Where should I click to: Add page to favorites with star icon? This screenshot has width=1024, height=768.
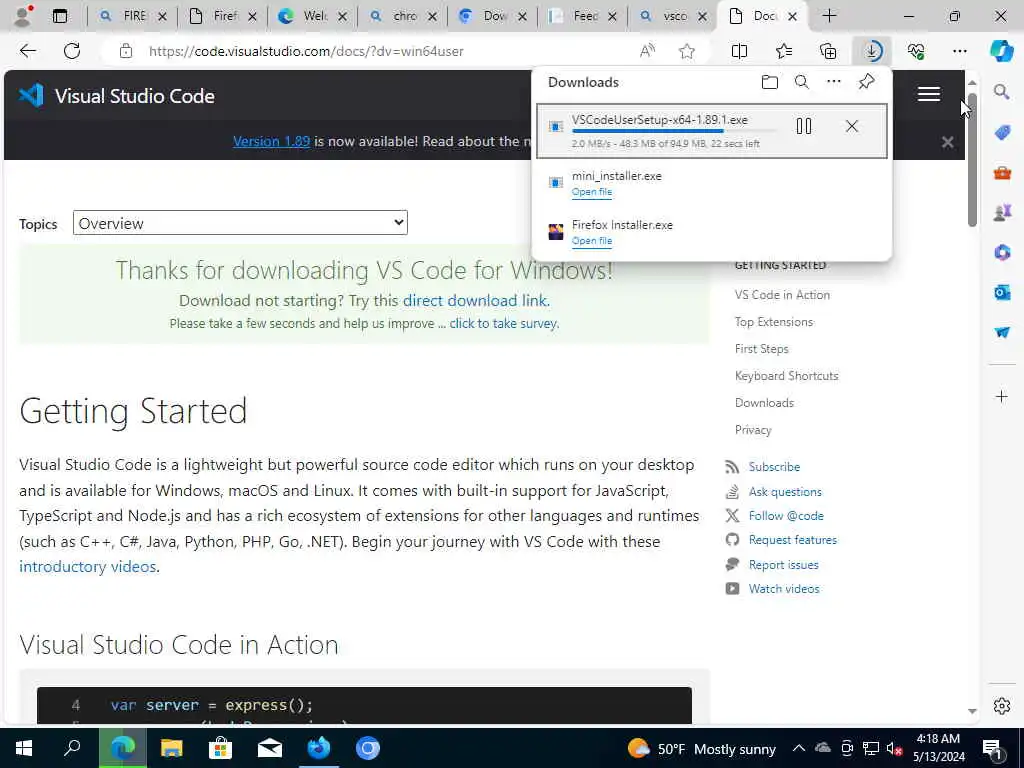pos(686,51)
